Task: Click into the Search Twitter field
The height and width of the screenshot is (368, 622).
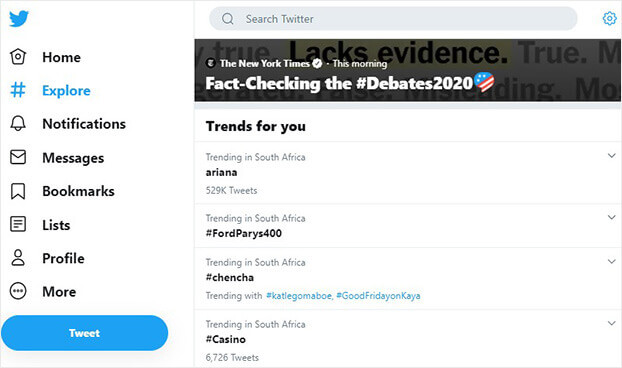Action: pos(393,19)
